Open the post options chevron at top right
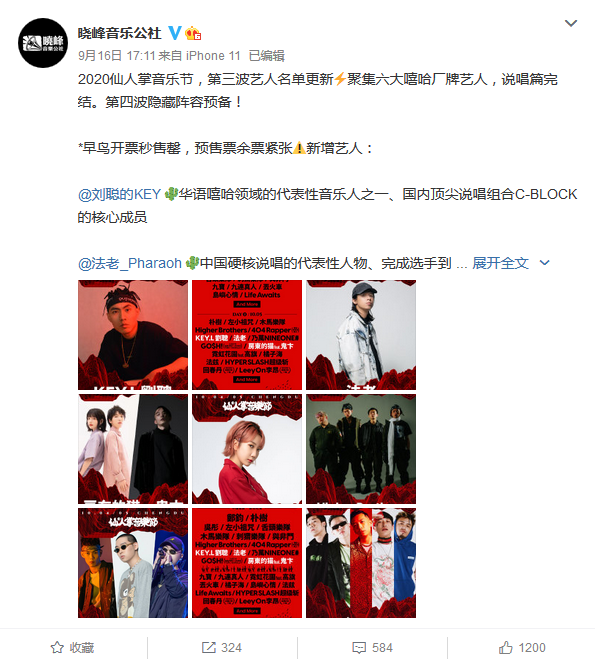This screenshot has height=665, width=595. pyautogui.click(x=571, y=23)
